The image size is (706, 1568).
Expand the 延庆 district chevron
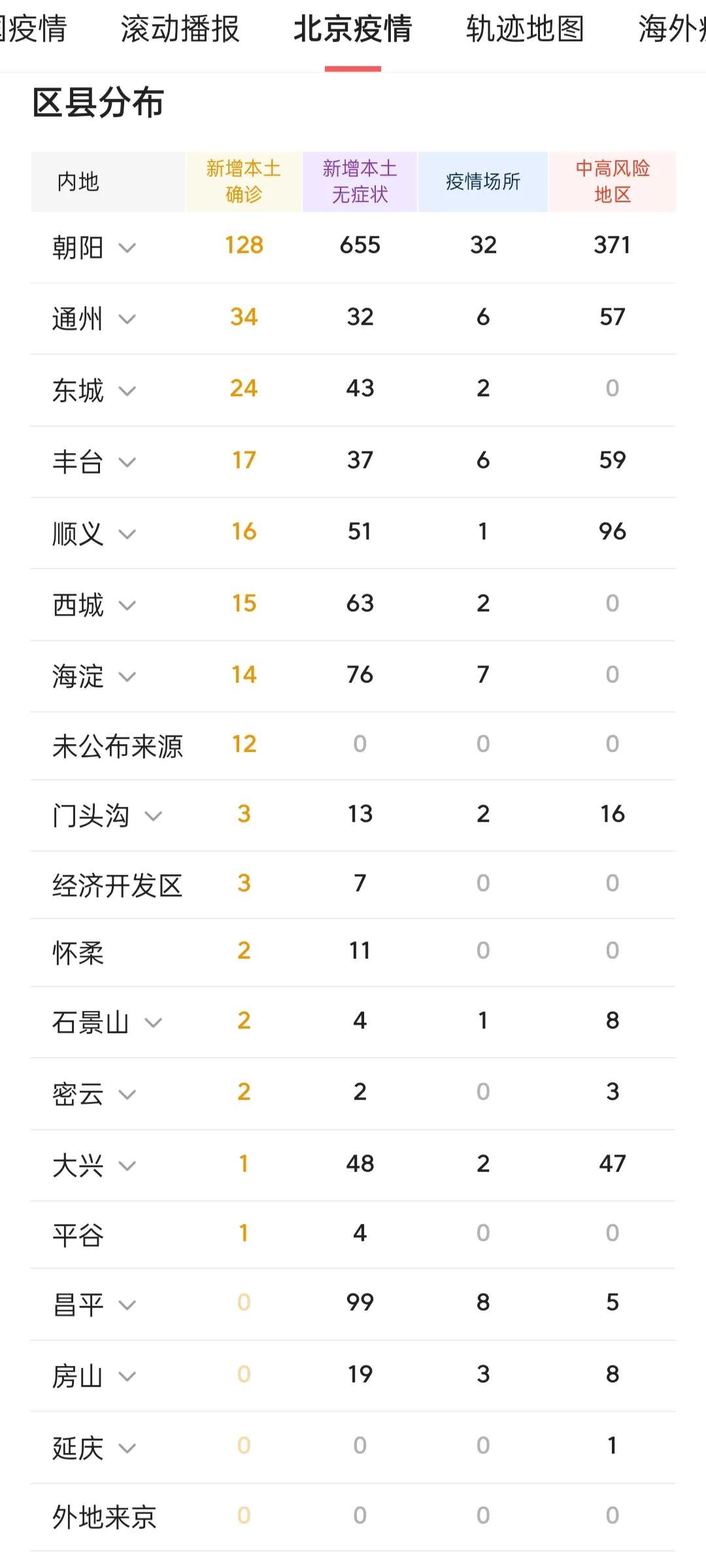(127, 1448)
